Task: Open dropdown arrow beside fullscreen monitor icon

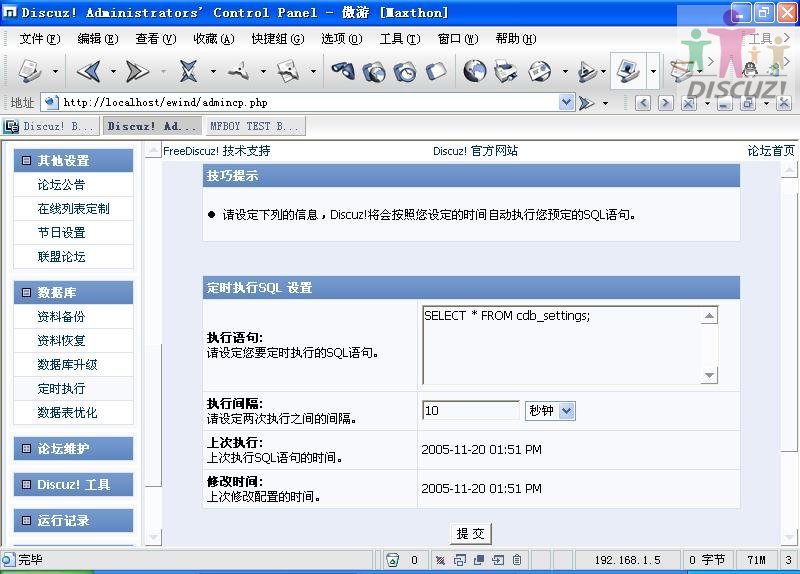Action: (653, 71)
